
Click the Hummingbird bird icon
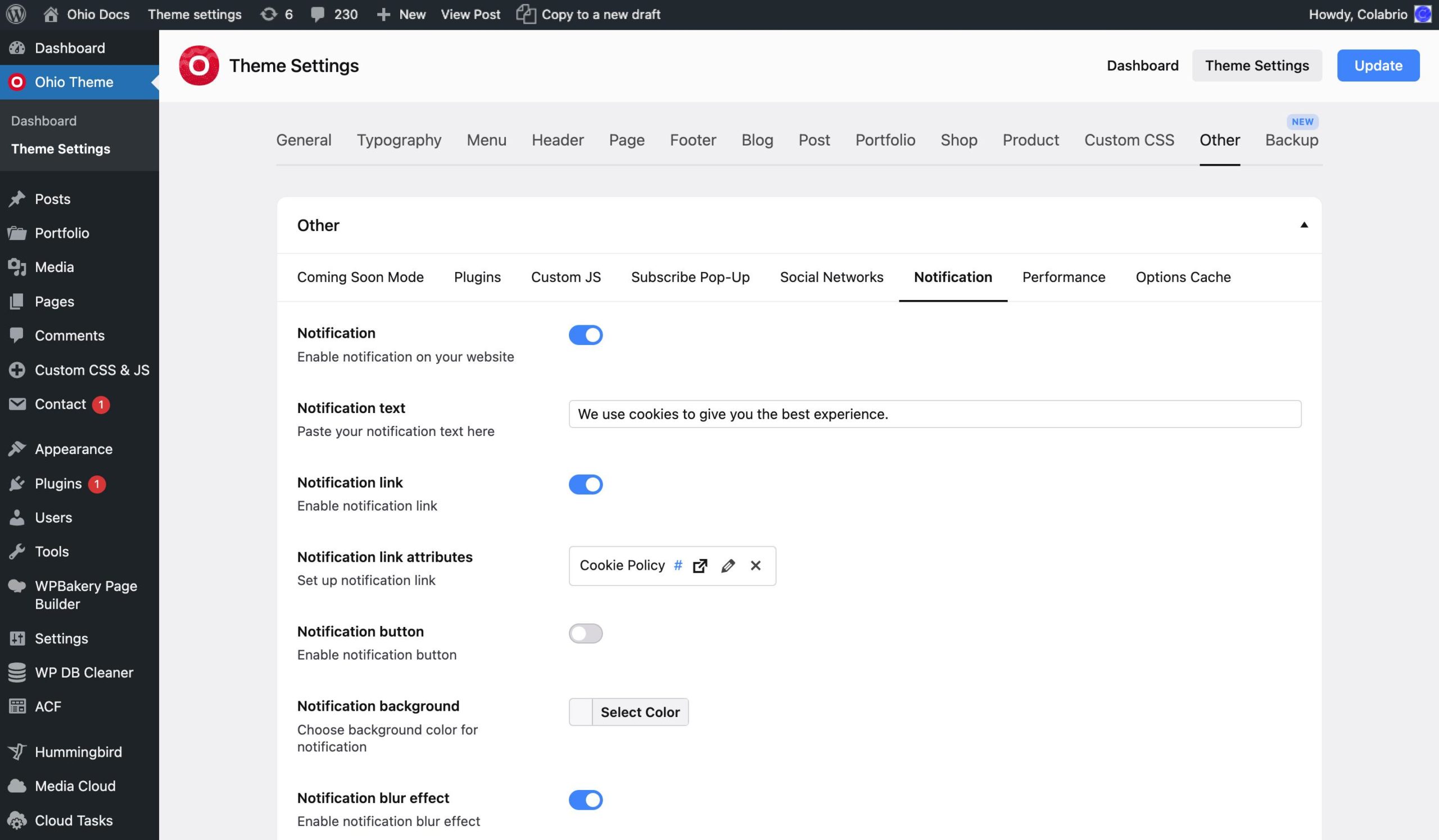(x=17, y=752)
